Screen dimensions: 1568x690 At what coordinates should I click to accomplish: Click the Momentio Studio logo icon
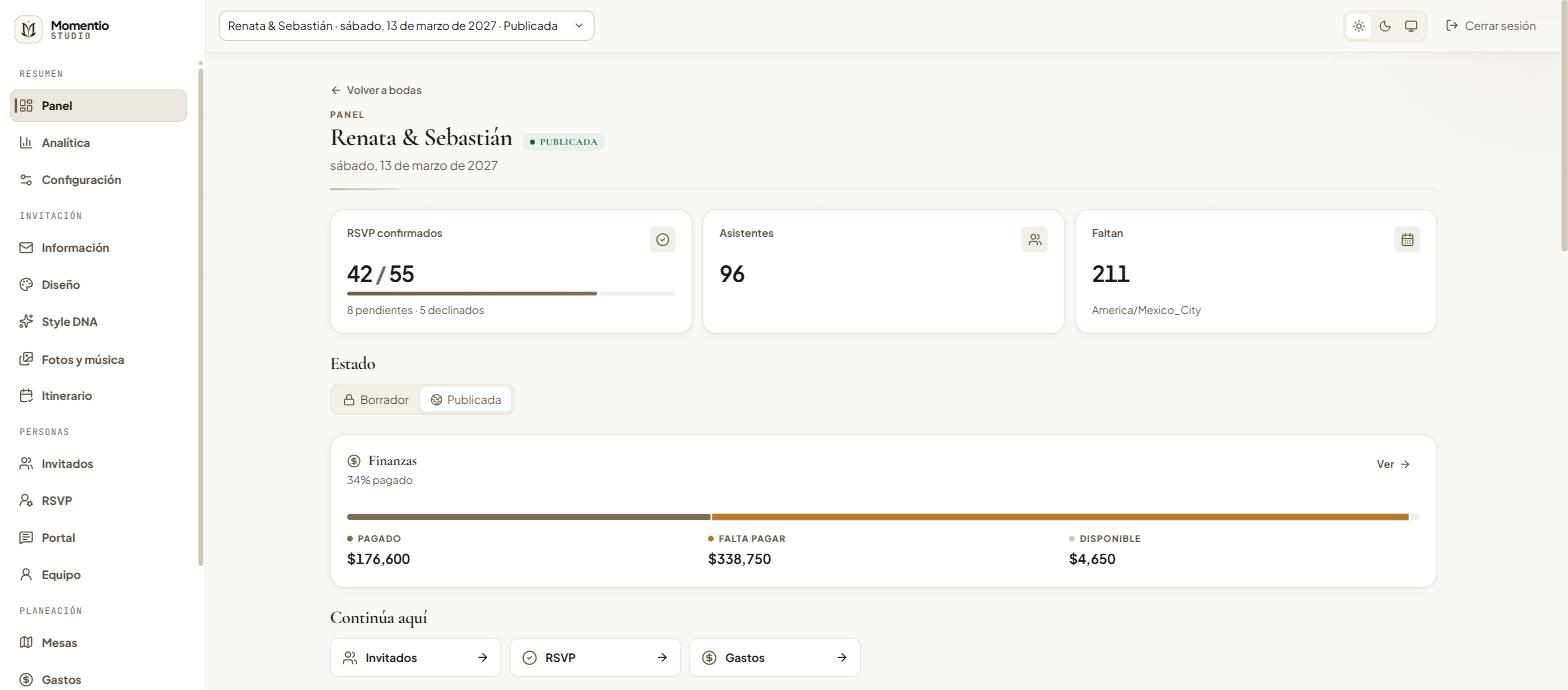pos(28,29)
